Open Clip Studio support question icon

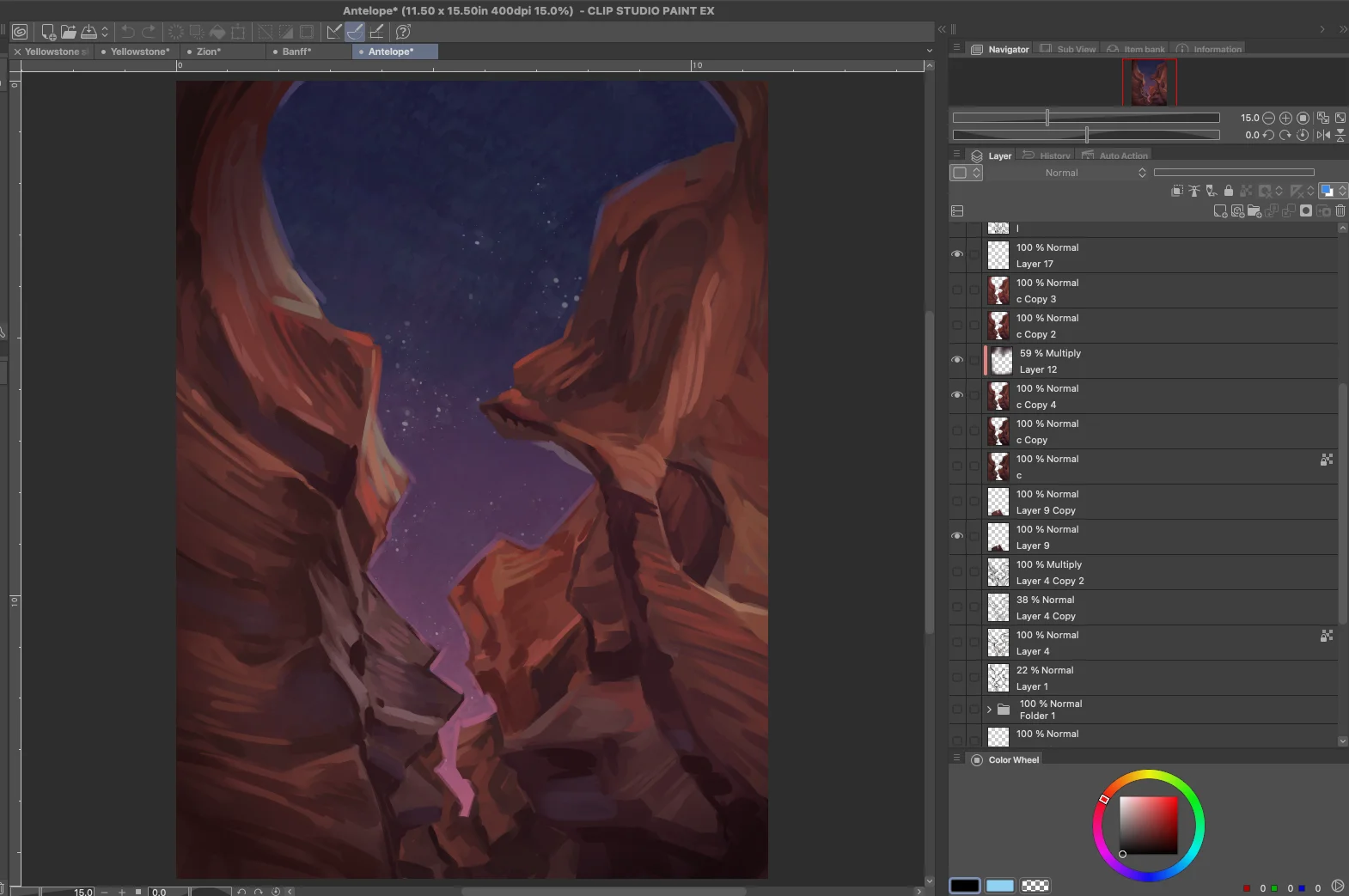(x=403, y=32)
